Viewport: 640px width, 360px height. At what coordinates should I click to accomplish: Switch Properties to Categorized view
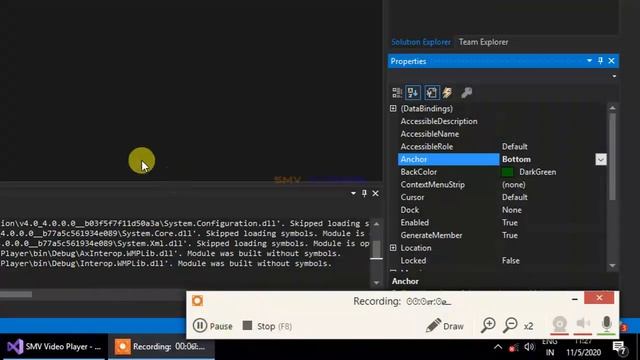pos(397,93)
